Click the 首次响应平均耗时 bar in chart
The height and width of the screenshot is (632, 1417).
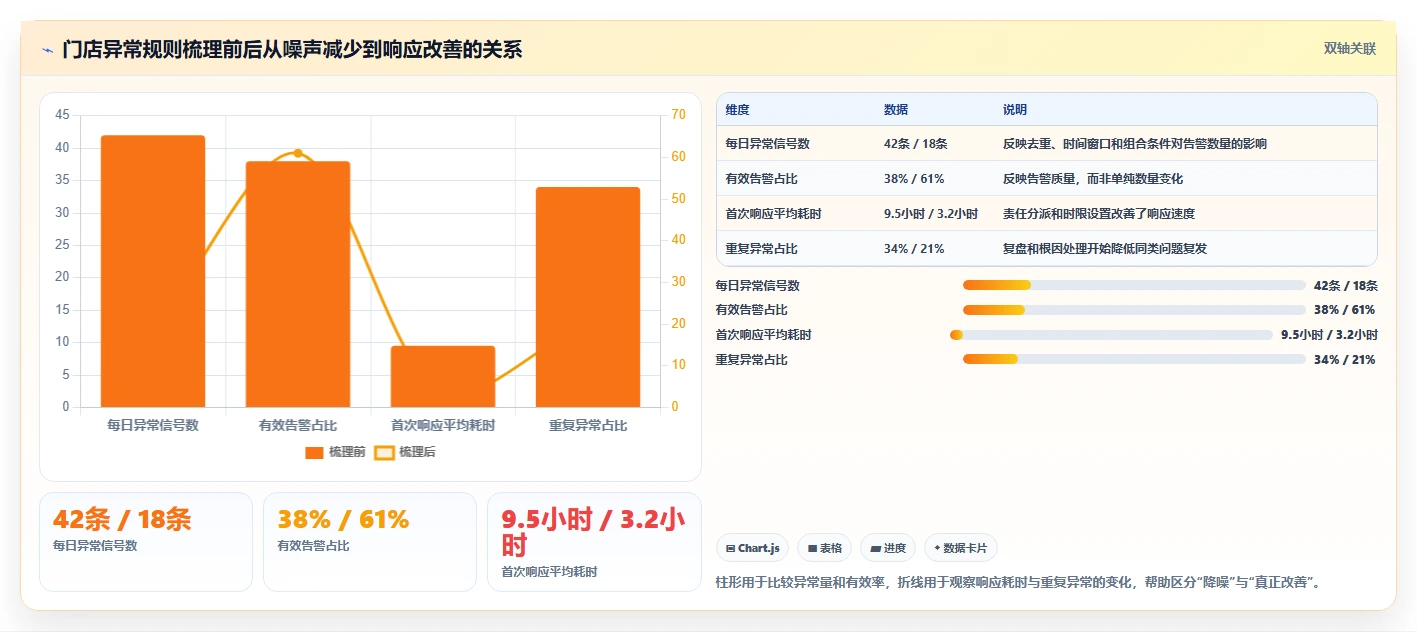(x=443, y=376)
